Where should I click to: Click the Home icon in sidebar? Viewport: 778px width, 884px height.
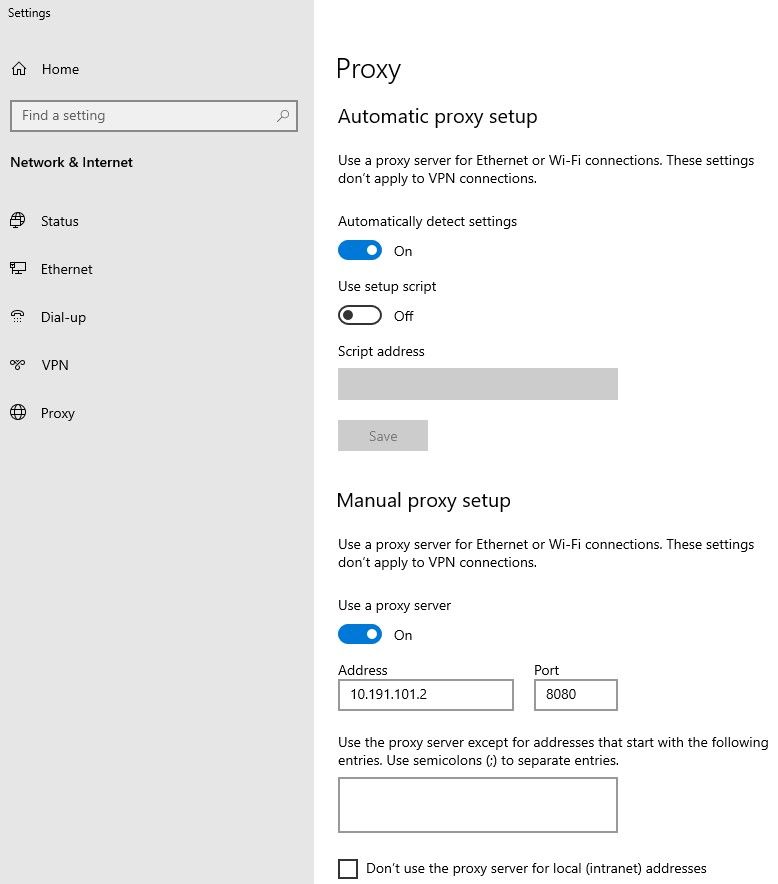(x=18, y=69)
